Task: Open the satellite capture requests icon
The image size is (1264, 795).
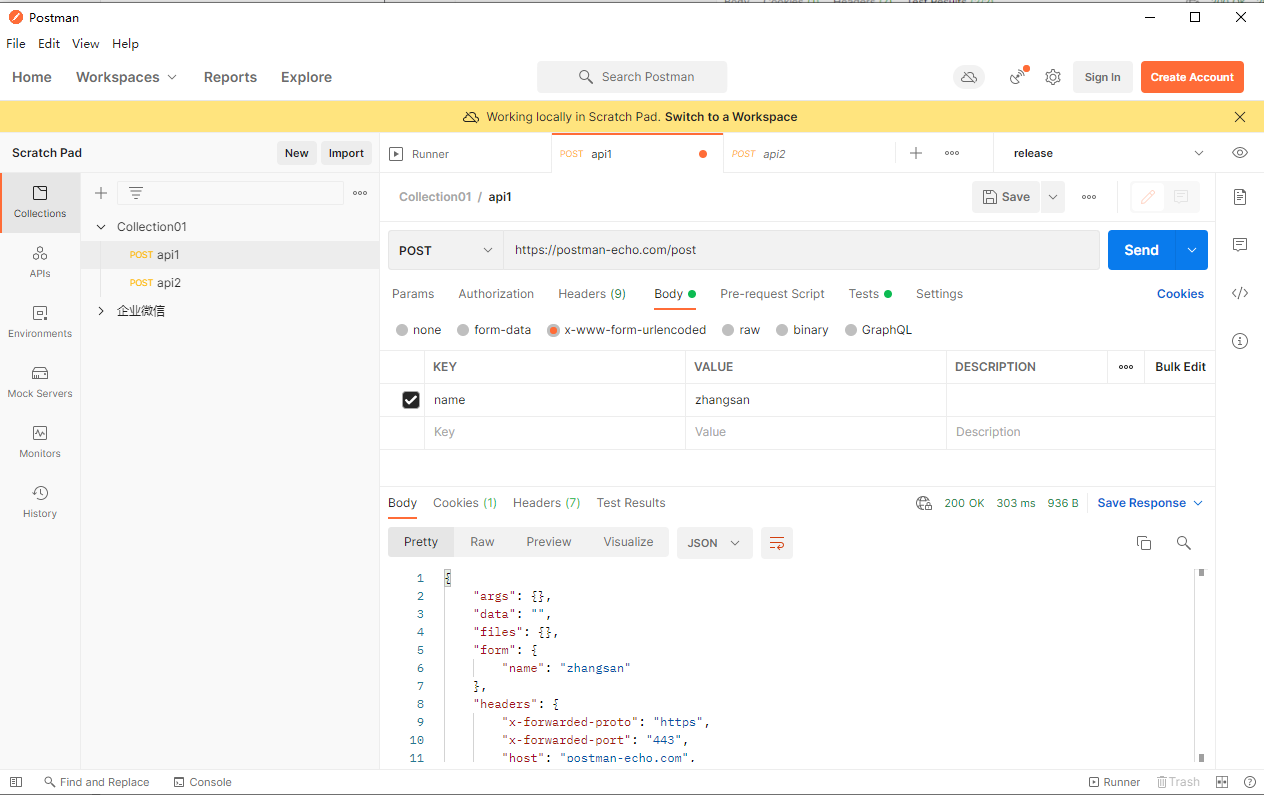Action: (1018, 77)
